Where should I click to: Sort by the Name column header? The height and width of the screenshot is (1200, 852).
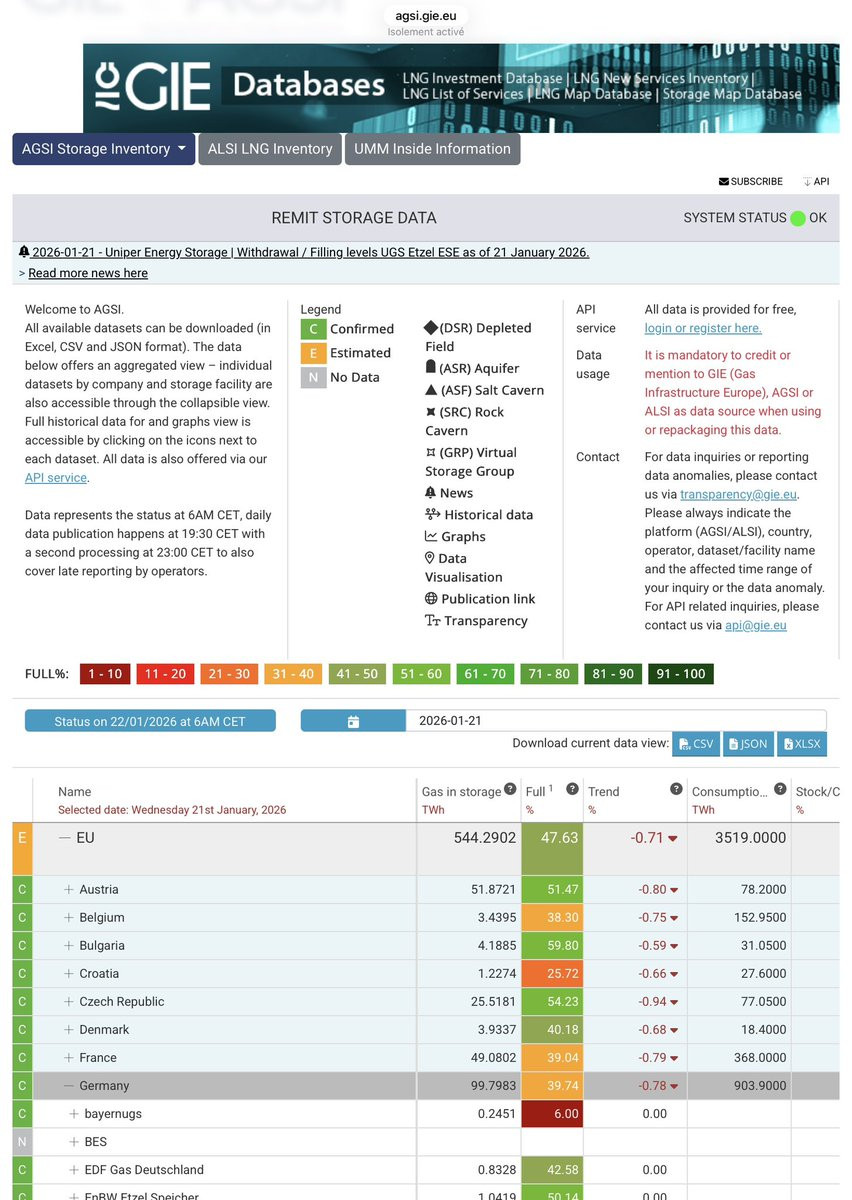click(75, 792)
